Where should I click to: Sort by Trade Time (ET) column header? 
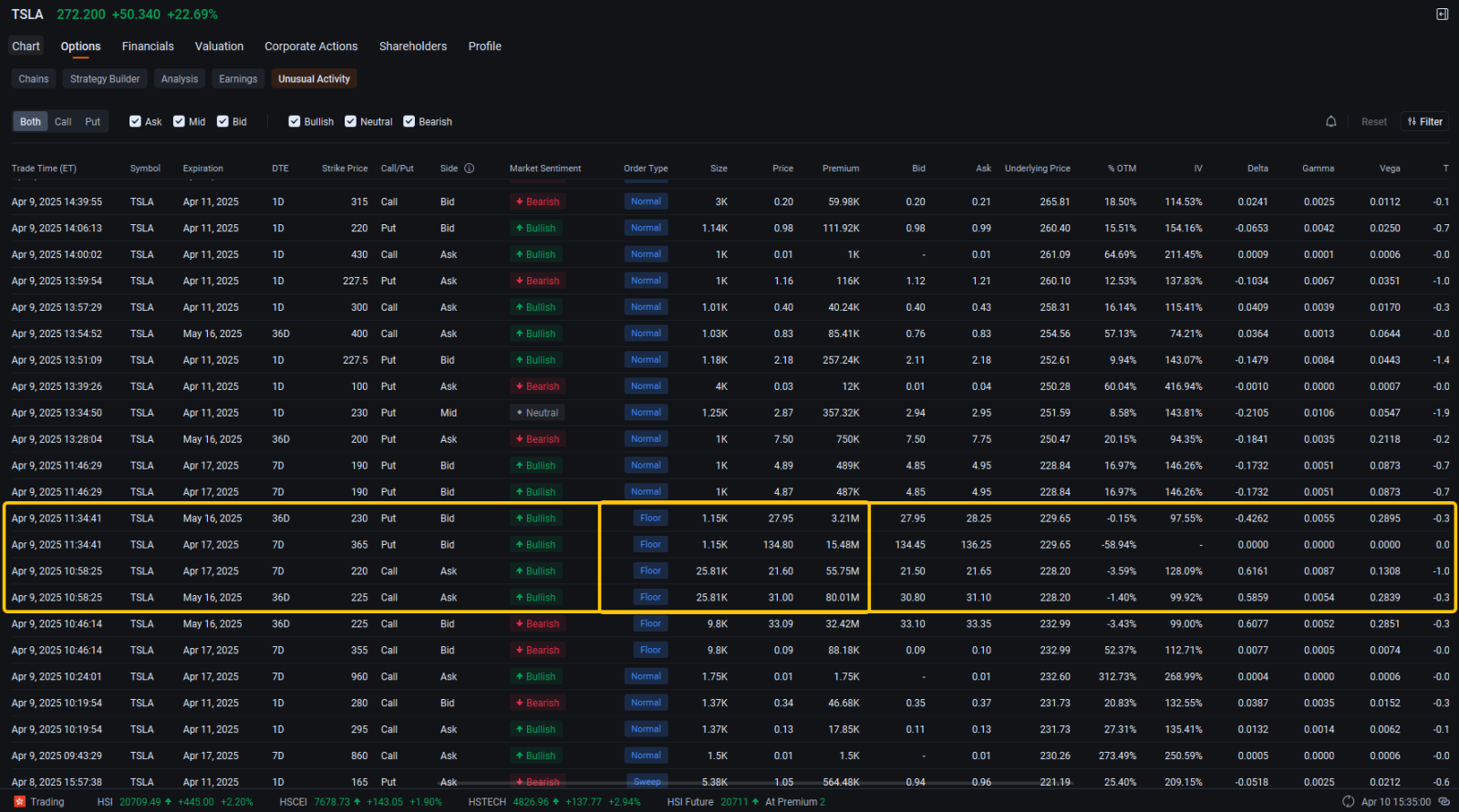[x=44, y=169]
